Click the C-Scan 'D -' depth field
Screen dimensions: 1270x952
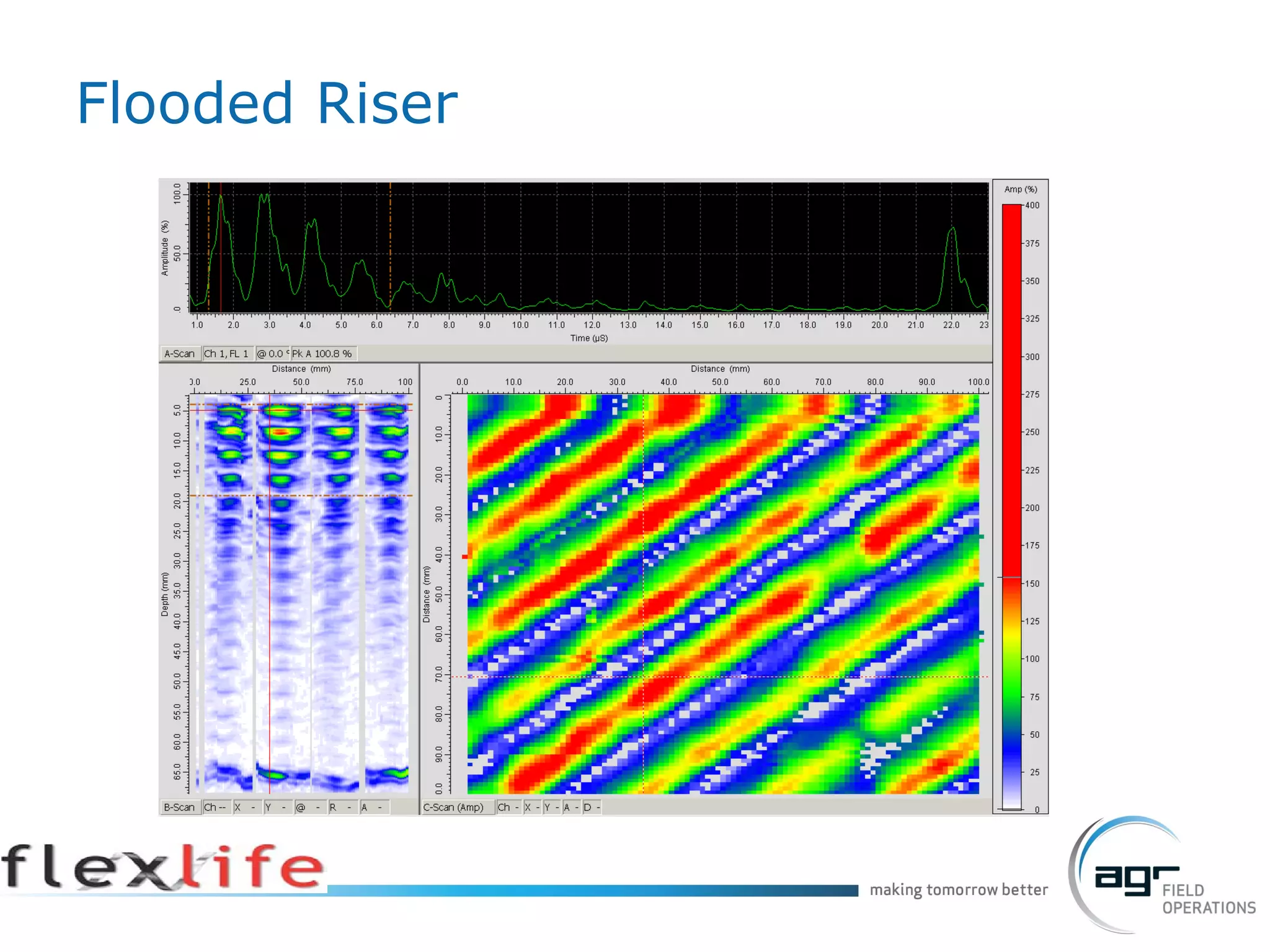pyautogui.click(x=591, y=807)
